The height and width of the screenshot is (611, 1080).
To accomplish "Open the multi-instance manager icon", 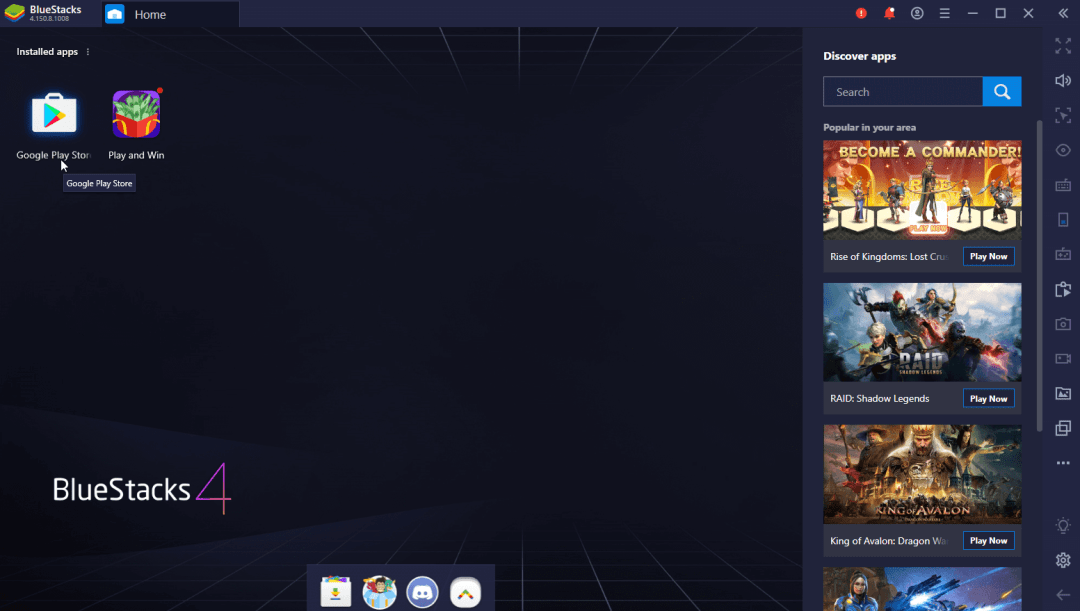I will click(1063, 428).
